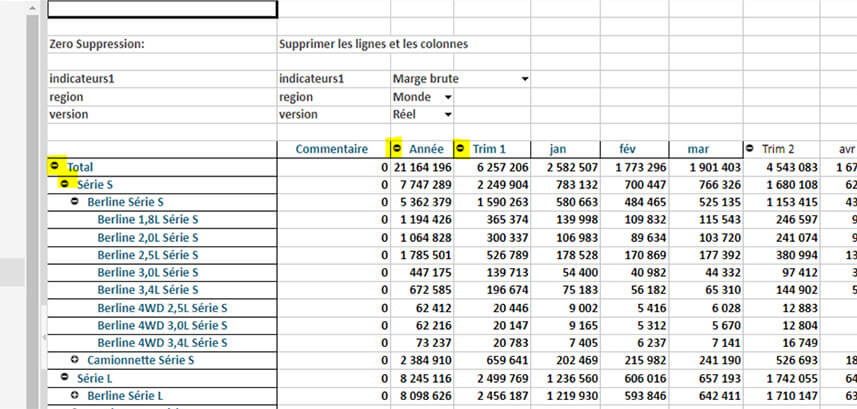Collapse the Série L group
This screenshot has width=857, height=409.
point(64,377)
